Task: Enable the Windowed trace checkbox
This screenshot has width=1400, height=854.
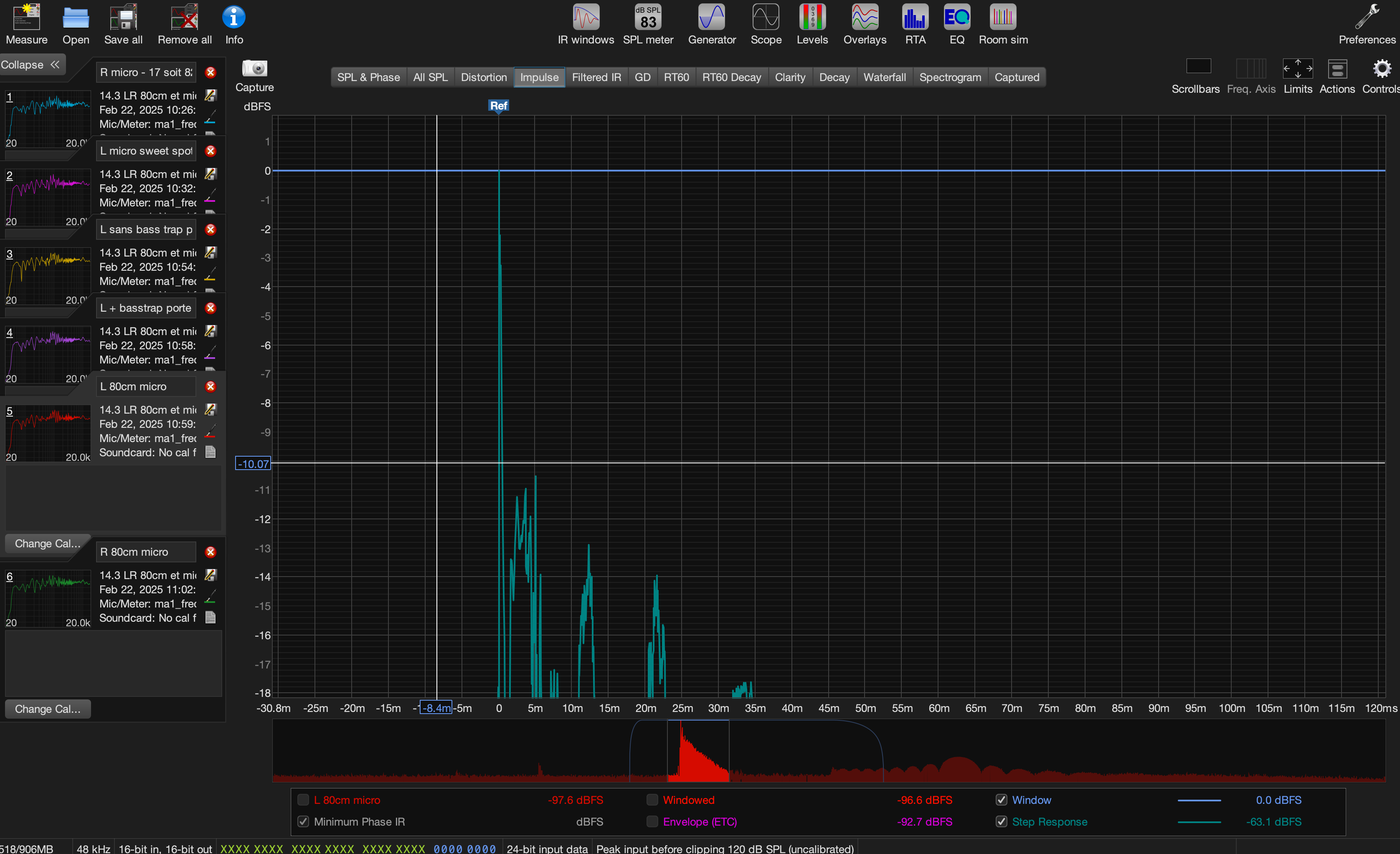Action: tap(652, 800)
